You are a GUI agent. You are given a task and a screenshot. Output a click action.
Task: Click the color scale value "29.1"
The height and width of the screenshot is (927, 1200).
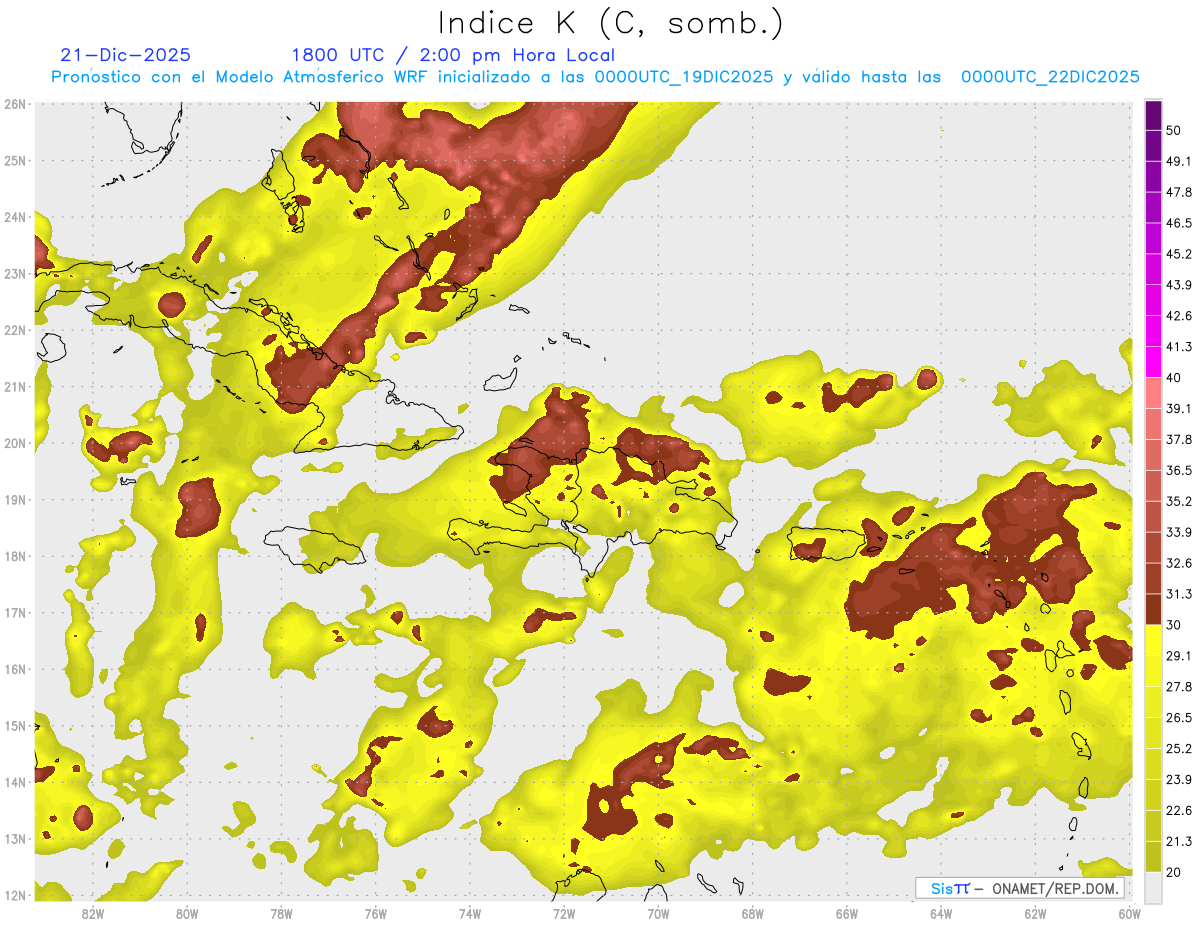[1178, 655]
